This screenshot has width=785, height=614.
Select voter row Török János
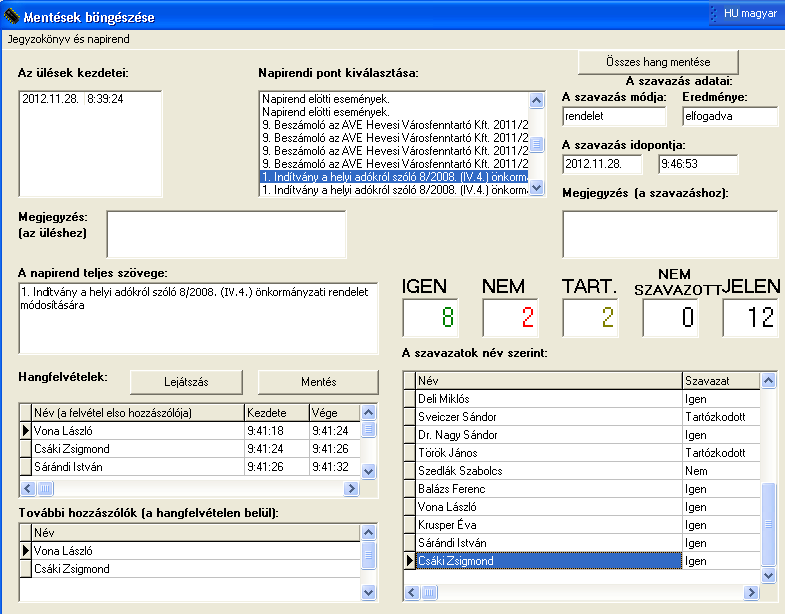pyautogui.click(x=582, y=453)
